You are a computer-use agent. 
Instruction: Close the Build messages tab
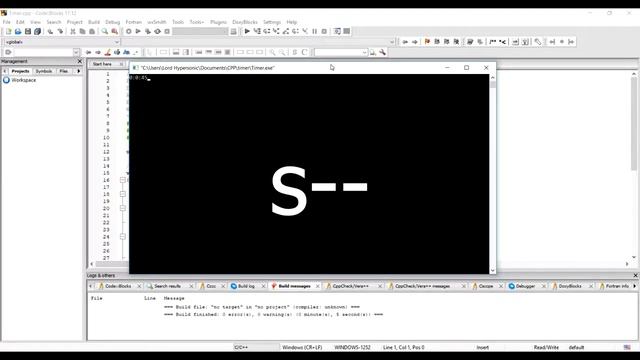pyautogui.click(x=318, y=286)
